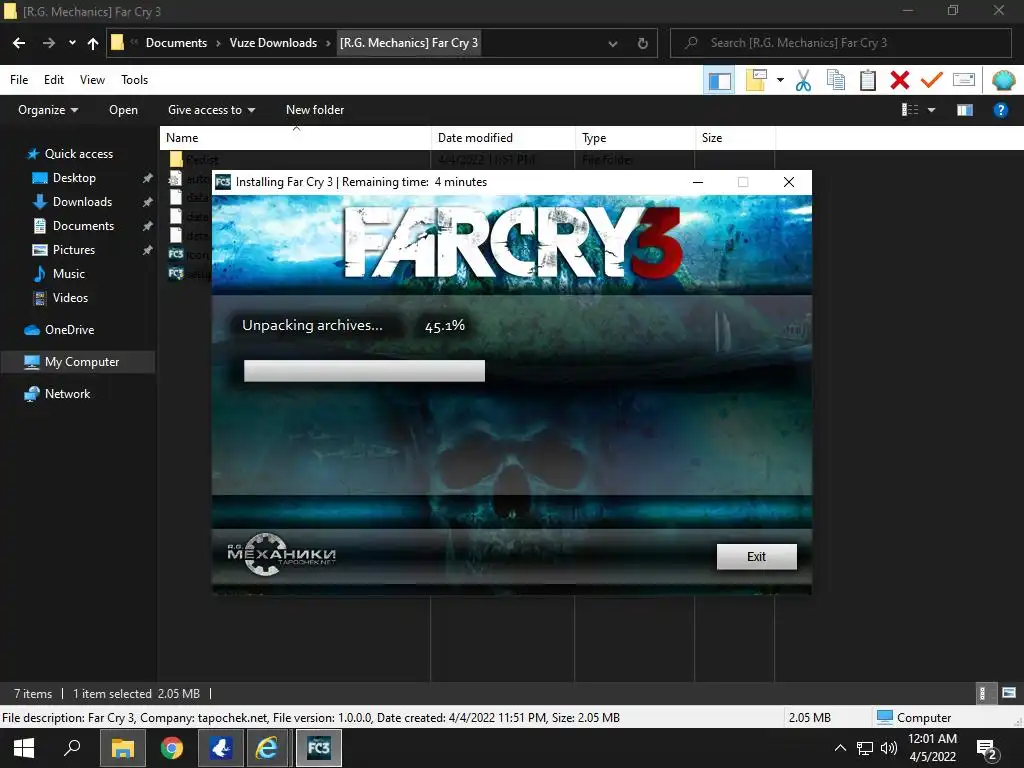This screenshot has width=1024, height=768.
Task: Sort by the Size column header
Action: pos(735,138)
